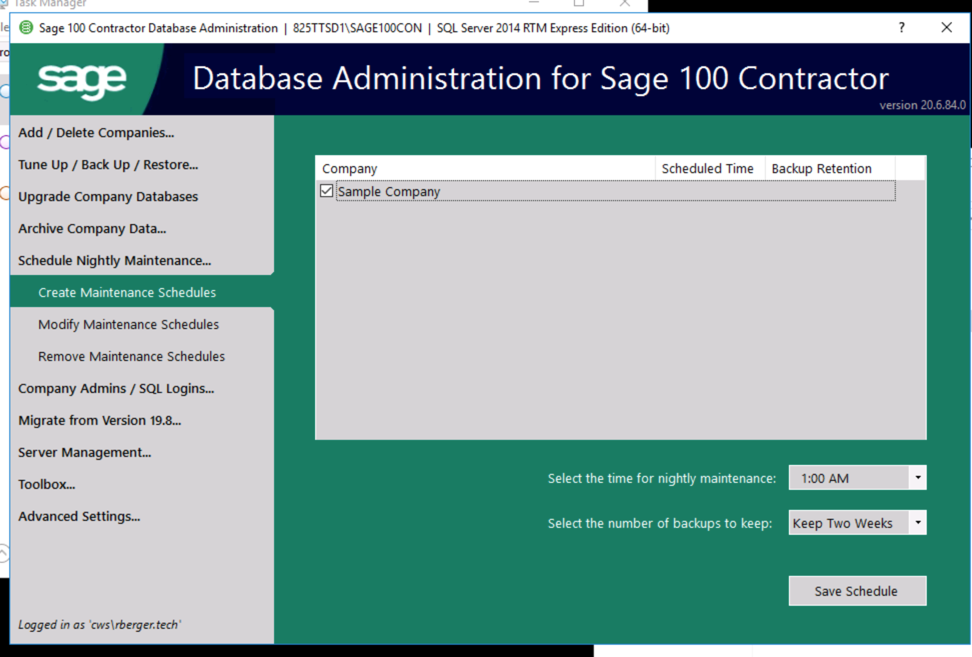Open Archive Company Data menu
Screen dimensions: 972x657
tap(92, 229)
